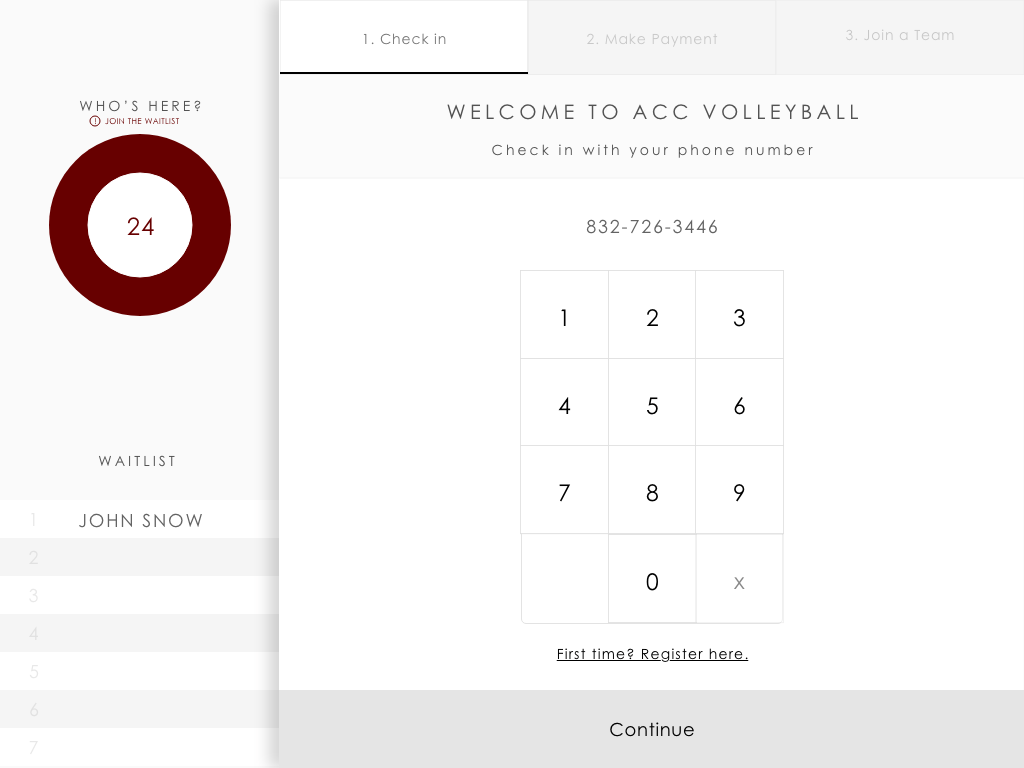The height and width of the screenshot is (768, 1024).
Task: Tap the number 1 keypad button
Action: click(x=564, y=315)
